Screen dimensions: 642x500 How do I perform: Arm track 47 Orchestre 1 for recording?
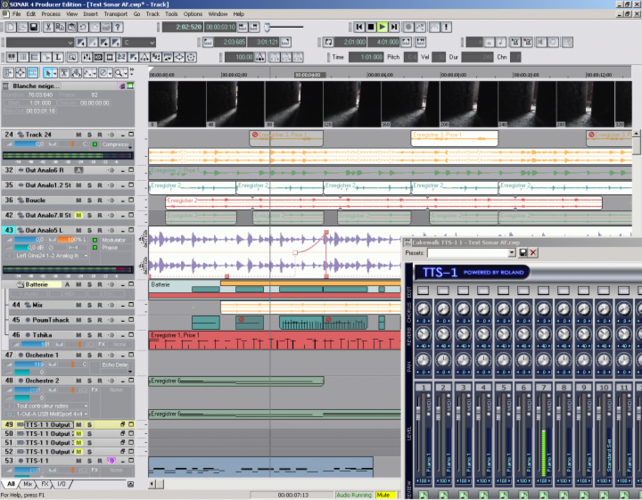pyautogui.click(x=99, y=355)
